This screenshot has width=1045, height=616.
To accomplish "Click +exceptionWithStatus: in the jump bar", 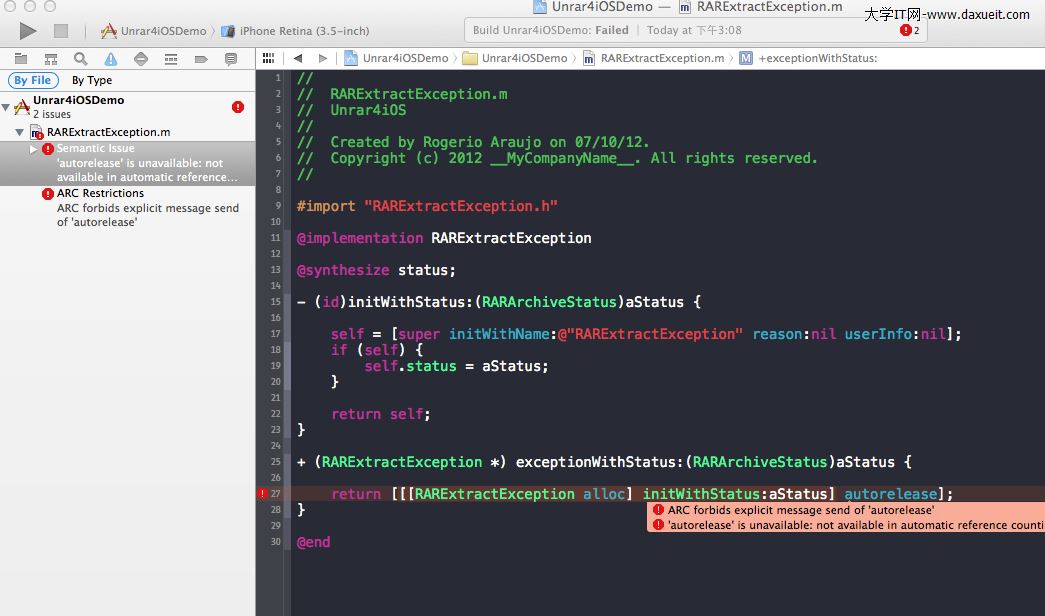I will (x=817, y=58).
